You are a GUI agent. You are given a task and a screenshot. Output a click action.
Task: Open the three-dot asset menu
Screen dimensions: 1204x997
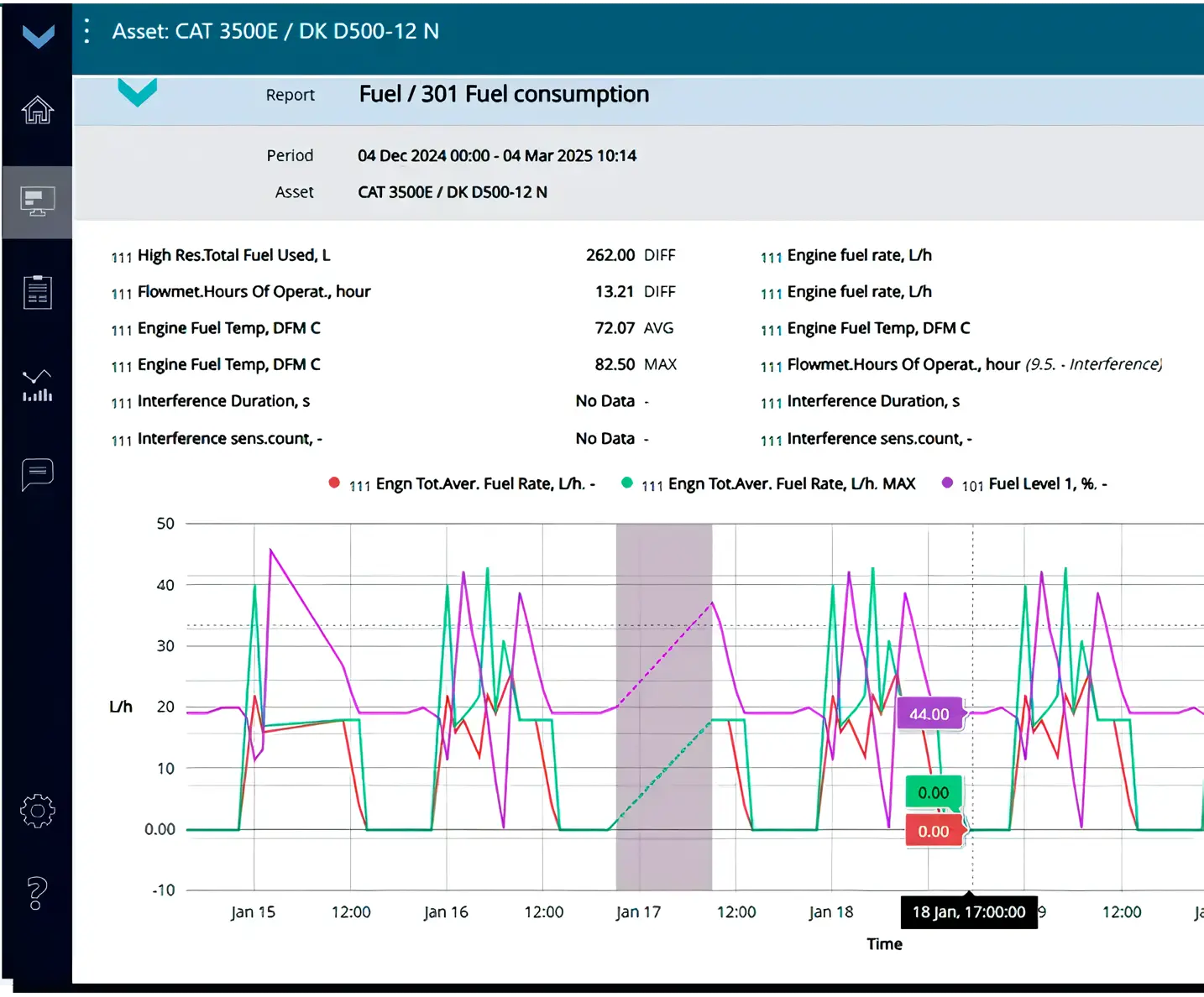pos(87,32)
